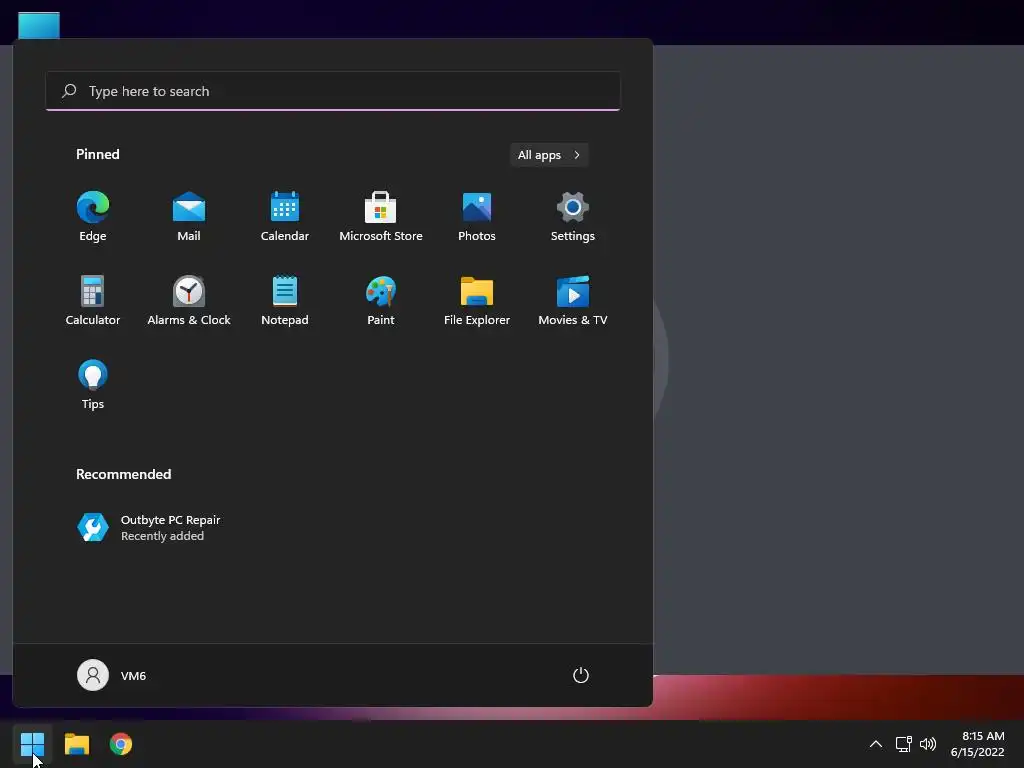Open the Edge browser from Pinned
The width and height of the screenshot is (1024, 768).
(x=93, y=216)
